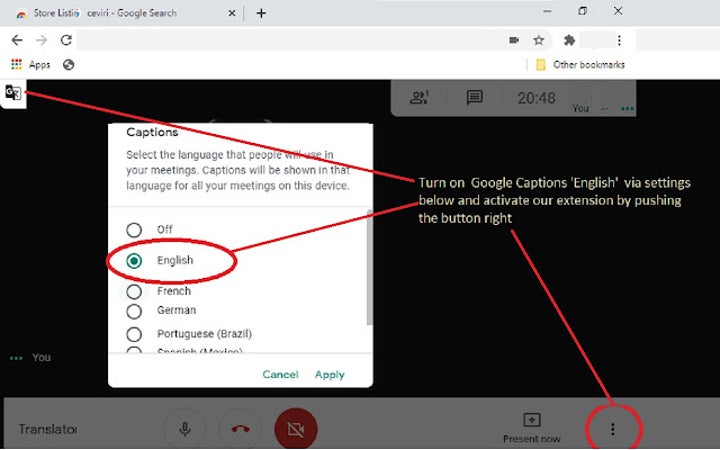The width and height of the screenshot is (720, 450).
Task: Select Portuguese (Brazil) captions radio option
Action: pyautogui.click(x=134, y=333)
